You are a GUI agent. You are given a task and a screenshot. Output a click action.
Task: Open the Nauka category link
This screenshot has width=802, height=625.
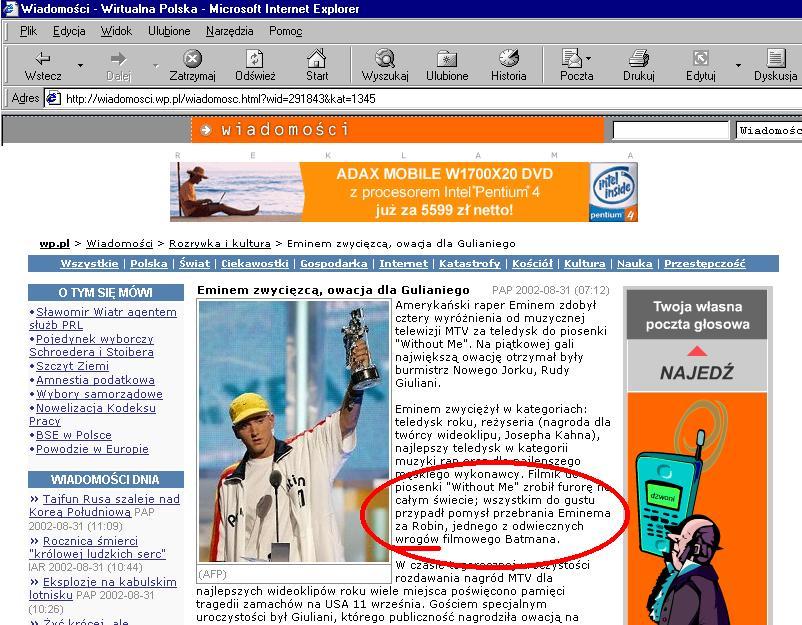[635, 263]
